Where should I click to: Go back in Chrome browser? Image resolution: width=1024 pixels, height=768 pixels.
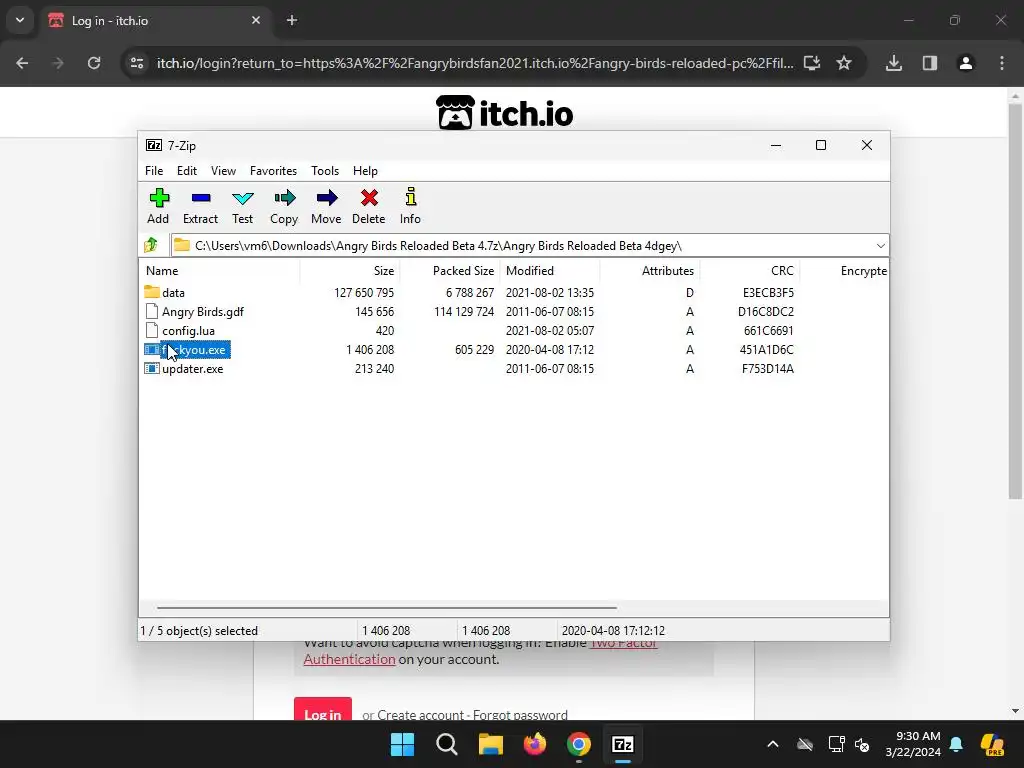click(x=22, y=63)
